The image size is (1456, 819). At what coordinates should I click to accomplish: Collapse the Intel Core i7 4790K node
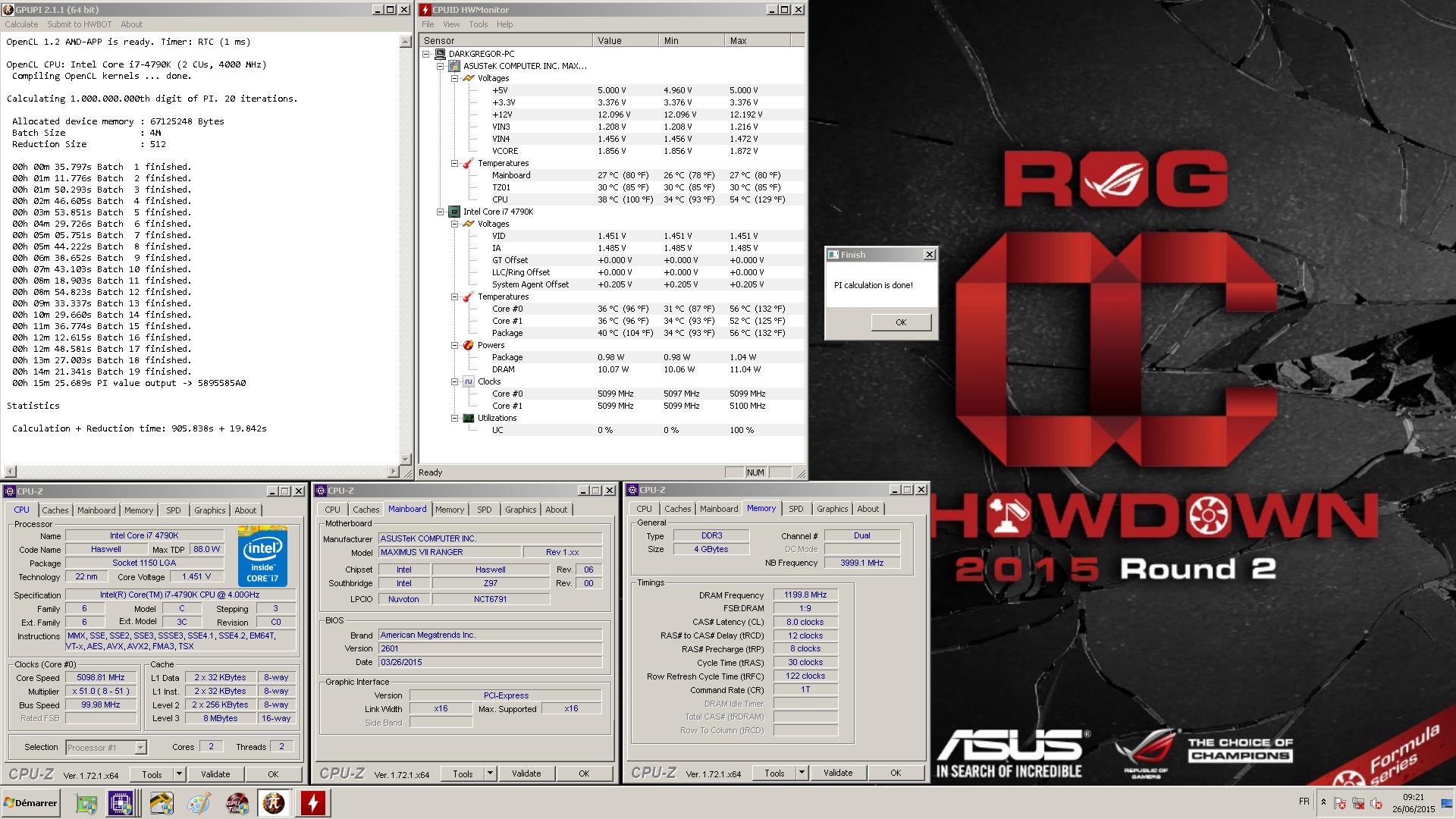[440, 212]
